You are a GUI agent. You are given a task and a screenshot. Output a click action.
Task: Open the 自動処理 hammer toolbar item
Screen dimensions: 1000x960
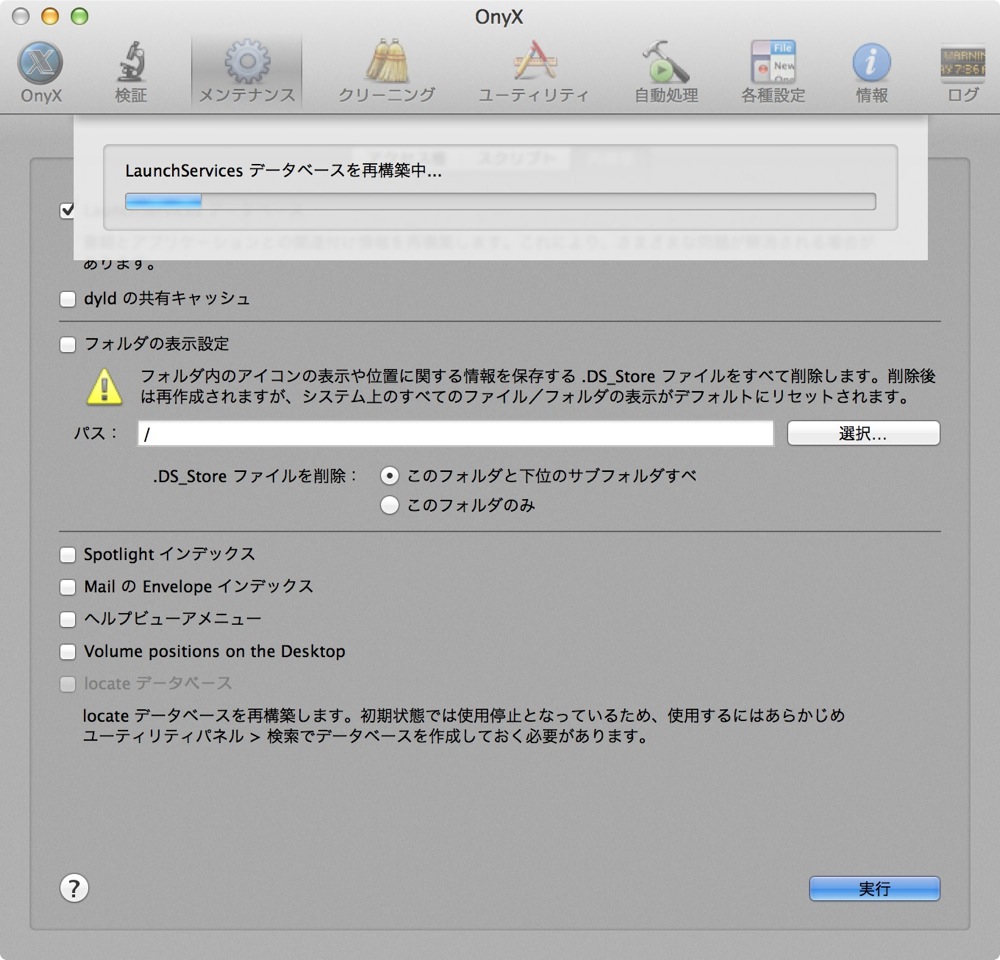coord(666,71)
